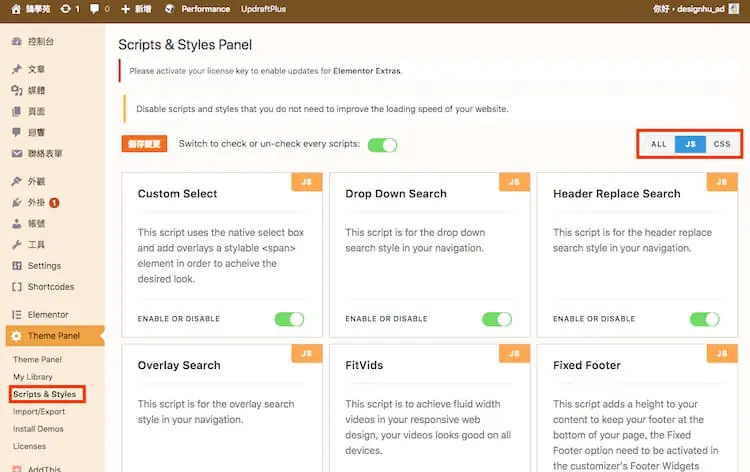Open Licenses submenu link

click(29, 446)
